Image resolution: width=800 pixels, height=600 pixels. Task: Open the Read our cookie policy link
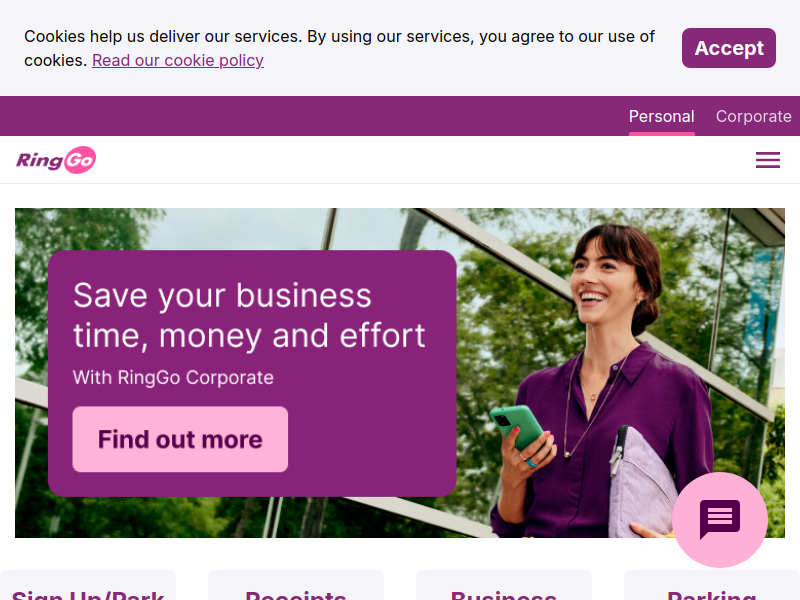(x=178, y=60)
